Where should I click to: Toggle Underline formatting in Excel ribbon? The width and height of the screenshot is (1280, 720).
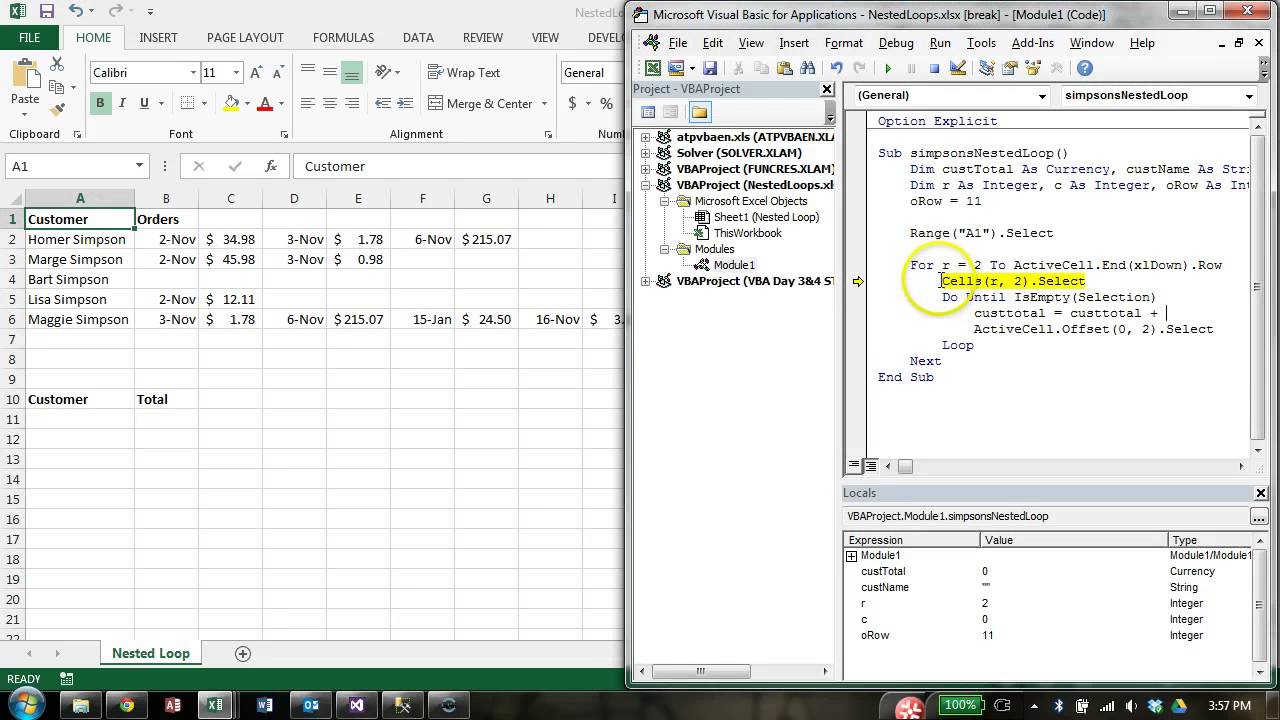(144, 103)
